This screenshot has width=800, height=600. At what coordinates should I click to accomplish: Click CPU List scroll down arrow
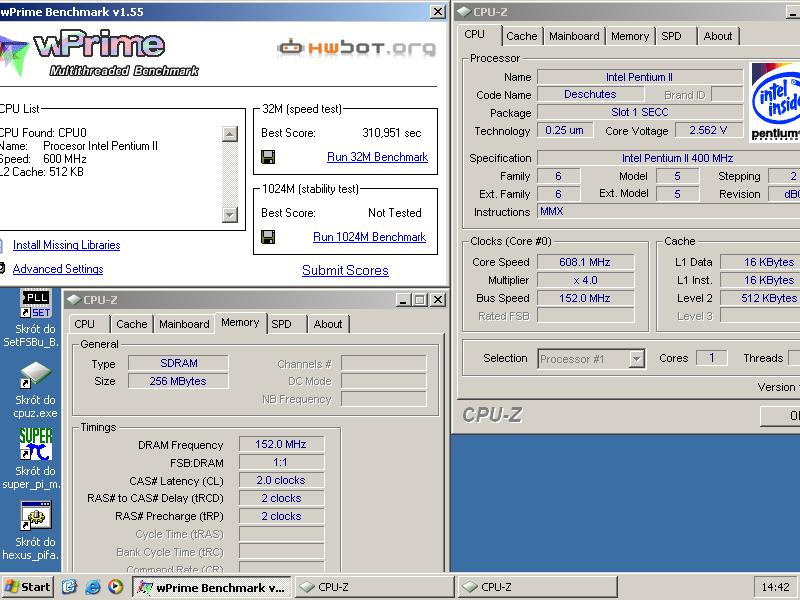(230, 214)
